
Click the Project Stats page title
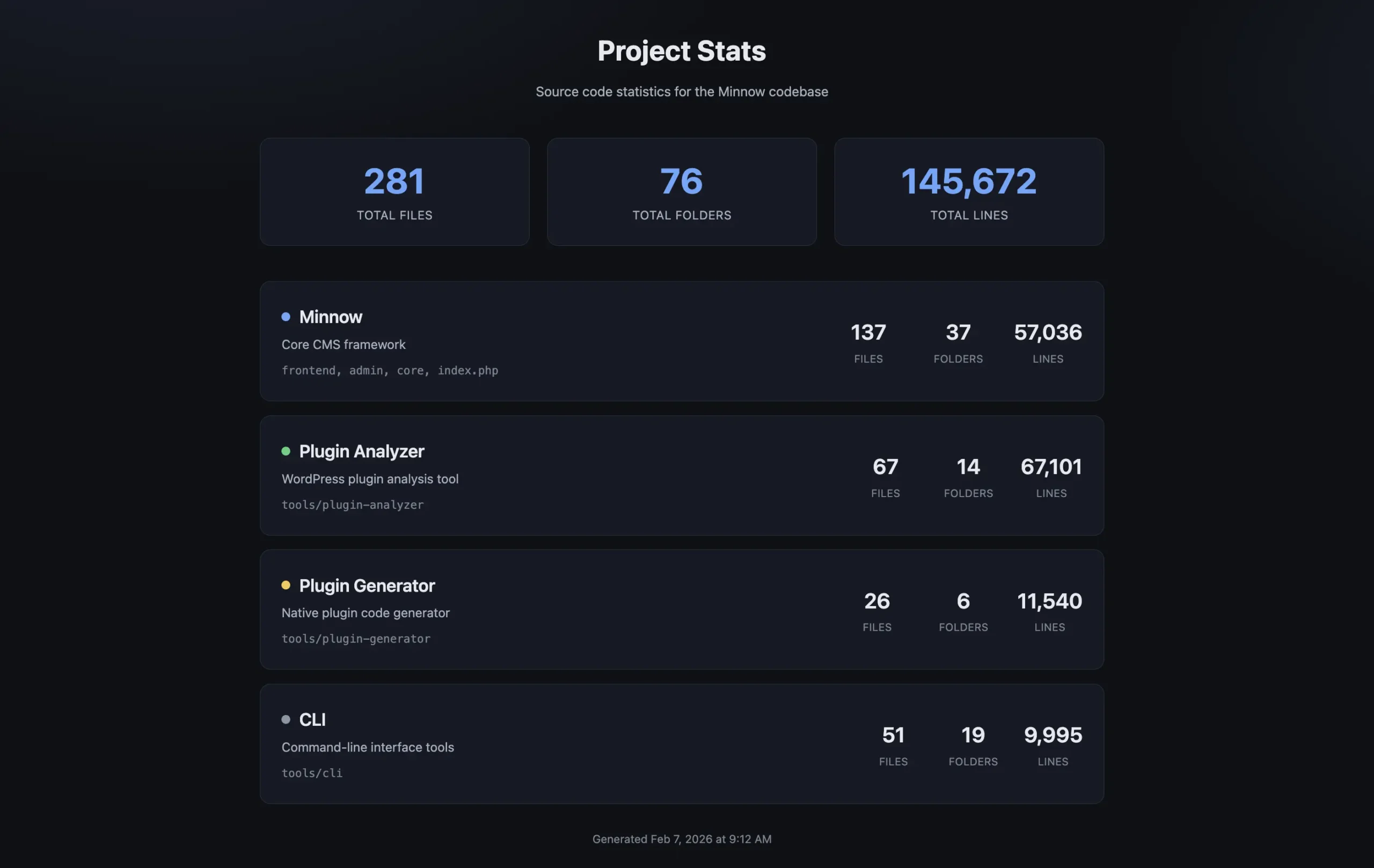point(681,51)
